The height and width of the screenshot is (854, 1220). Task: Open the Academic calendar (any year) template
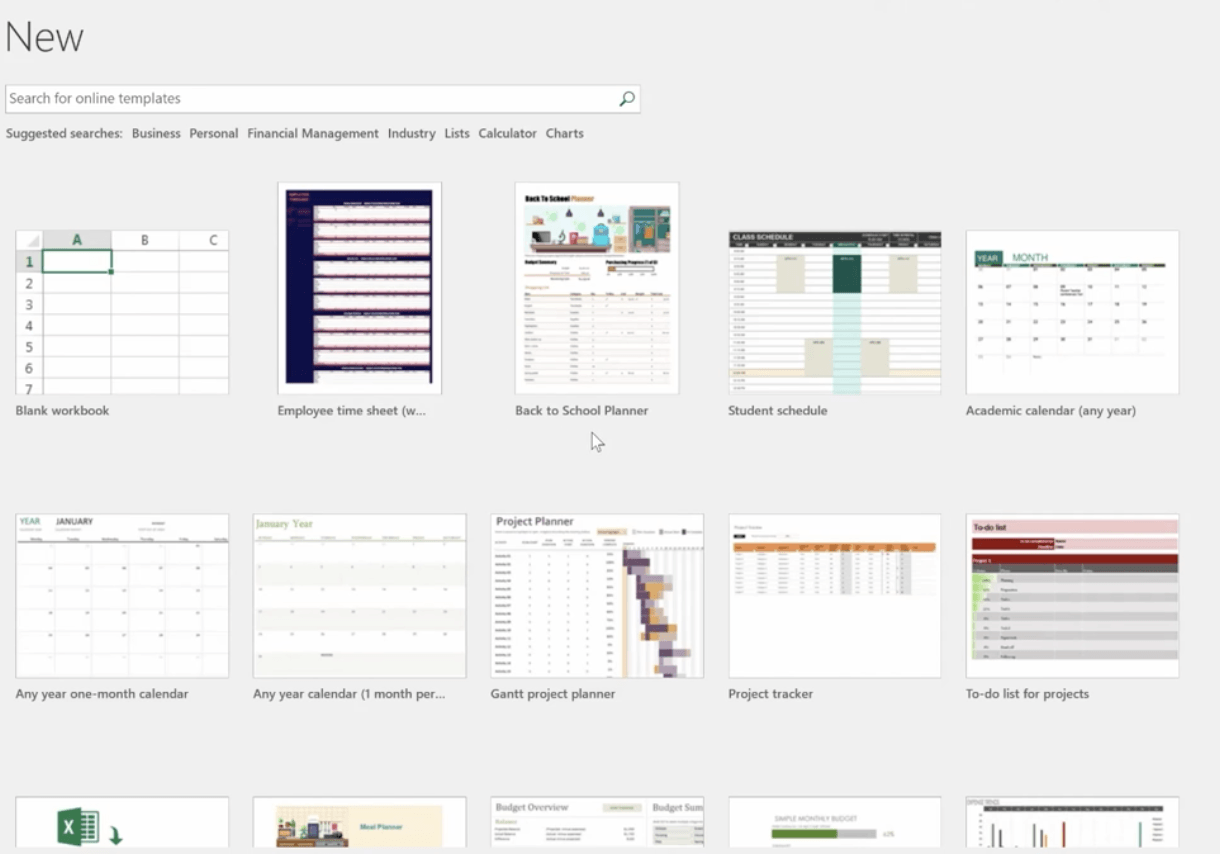click(1072, 312)
